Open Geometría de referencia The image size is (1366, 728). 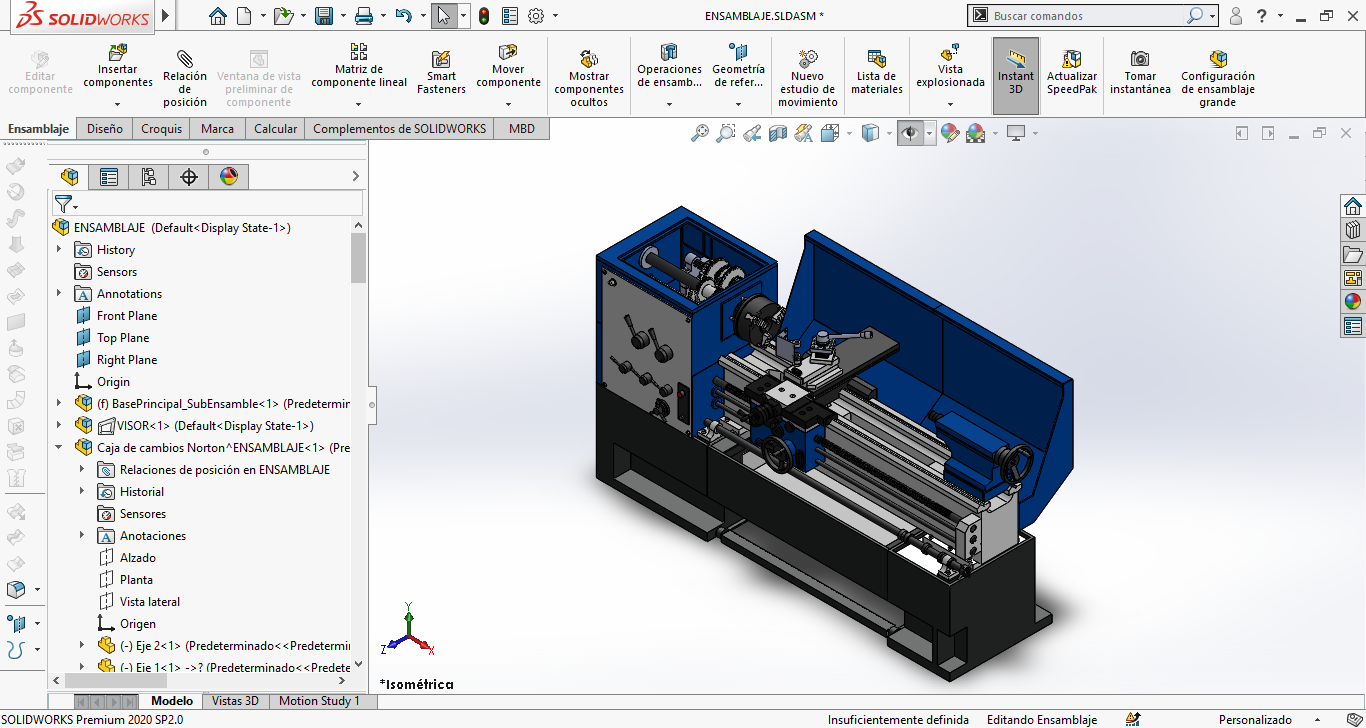738,66
